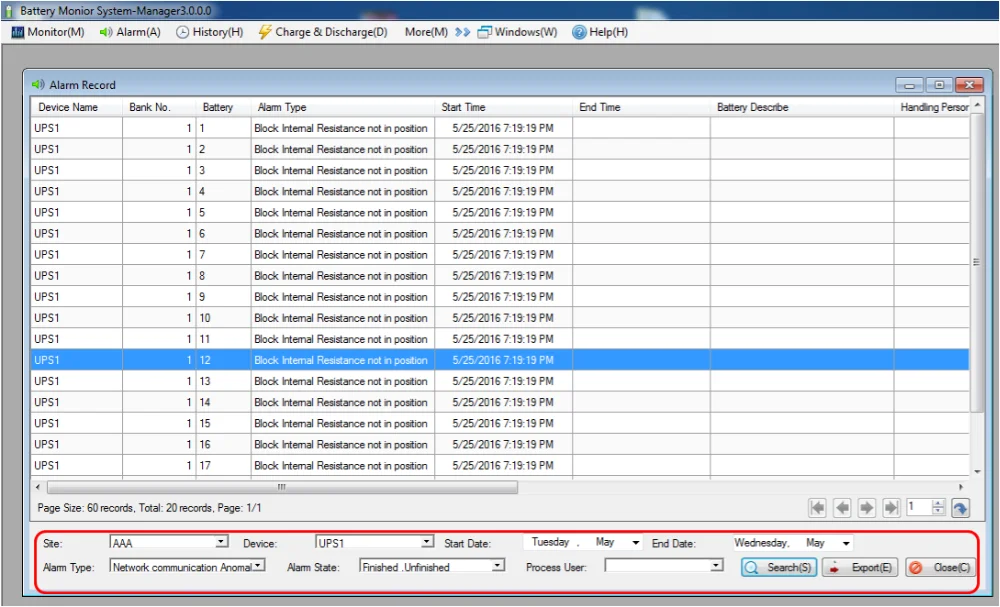Image resolution: width=1000 pixels, height=607 pixels.
Task: Go to next page of records
Action: coord(867,508)
